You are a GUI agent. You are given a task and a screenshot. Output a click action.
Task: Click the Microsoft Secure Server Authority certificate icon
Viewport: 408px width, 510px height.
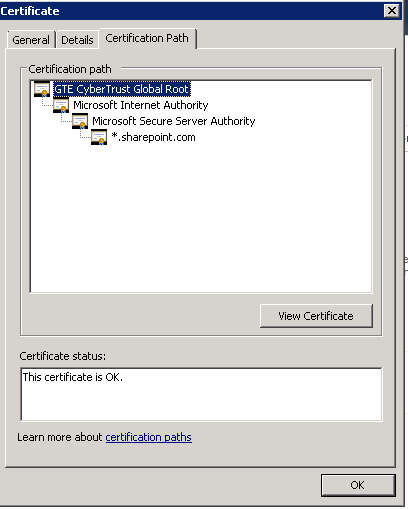[x=80, y=121]
